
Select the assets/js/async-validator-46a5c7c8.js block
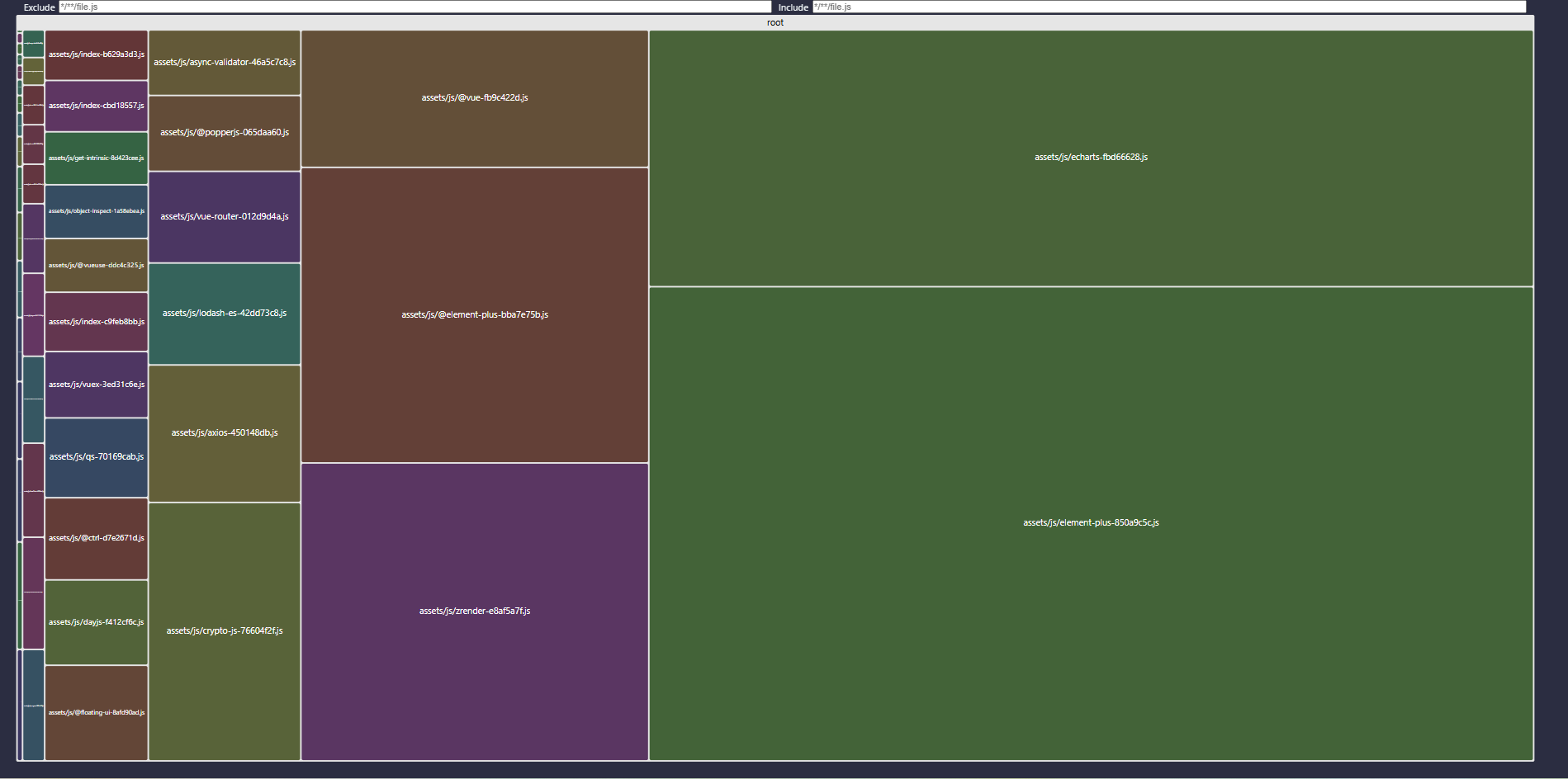[224, 61]
